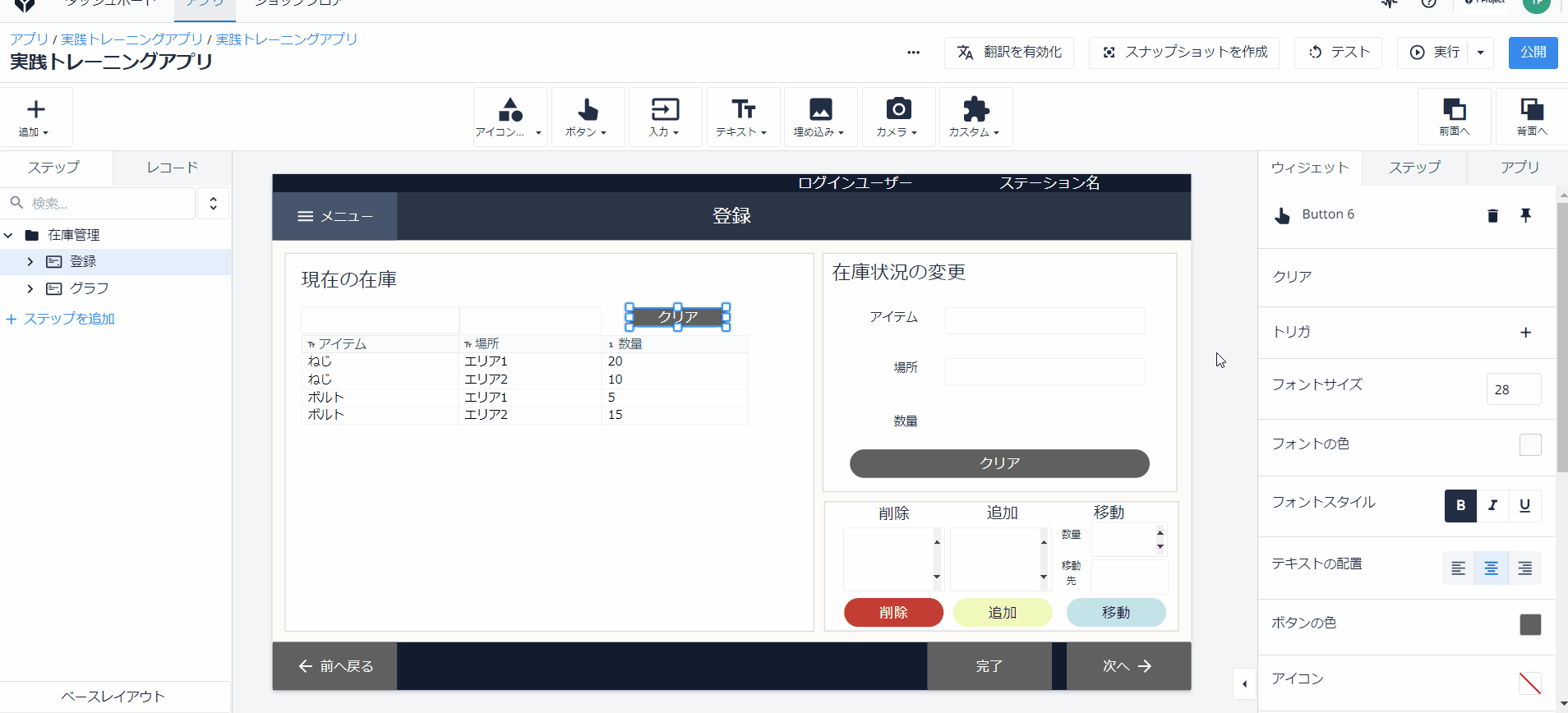1568x713 pixels.
Task: Expand the 登録 step in tree
Action: pos(30,262)
